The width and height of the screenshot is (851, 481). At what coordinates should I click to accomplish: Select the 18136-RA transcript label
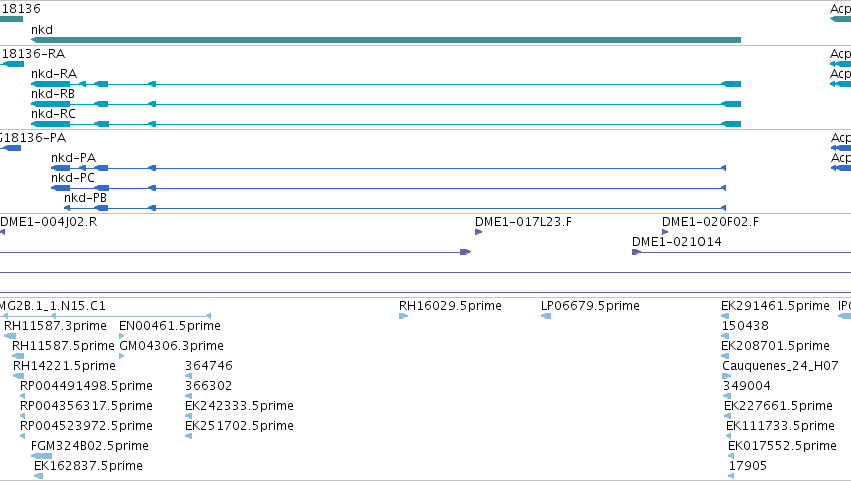[x=33, y=54]
